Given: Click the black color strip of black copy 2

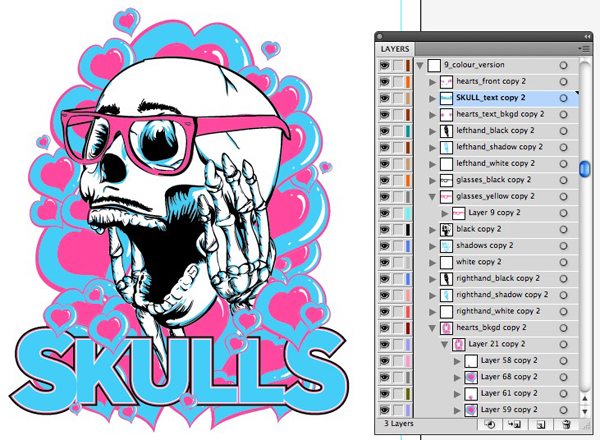Looking at the screenshot, I should (408, 230).
